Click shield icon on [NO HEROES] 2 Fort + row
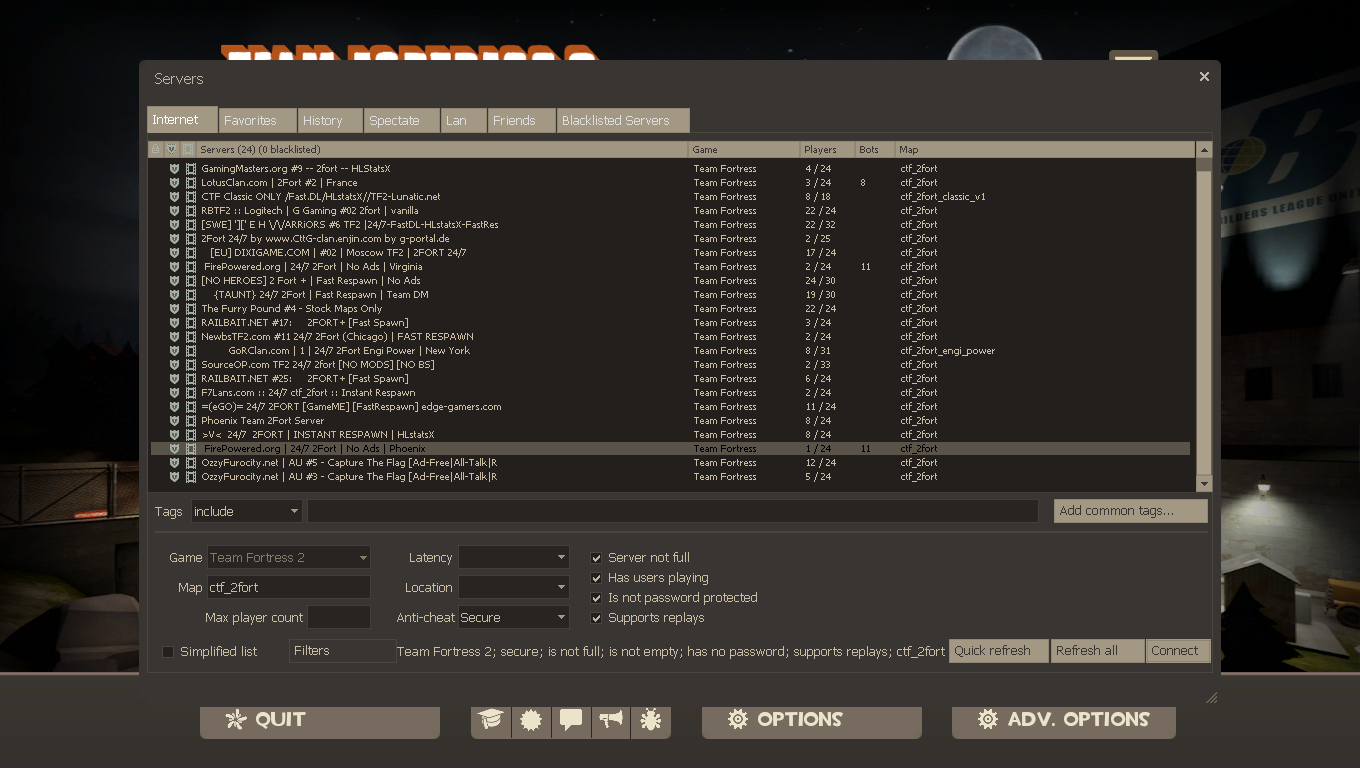 coord(174,281)
